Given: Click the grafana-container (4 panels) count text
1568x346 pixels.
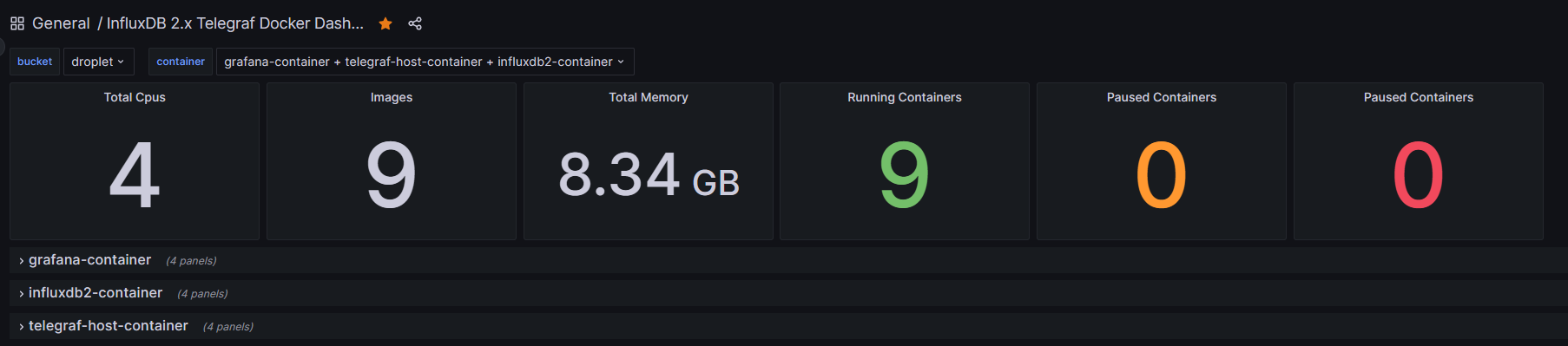Looking at the screenshot, I should [191, 261].
